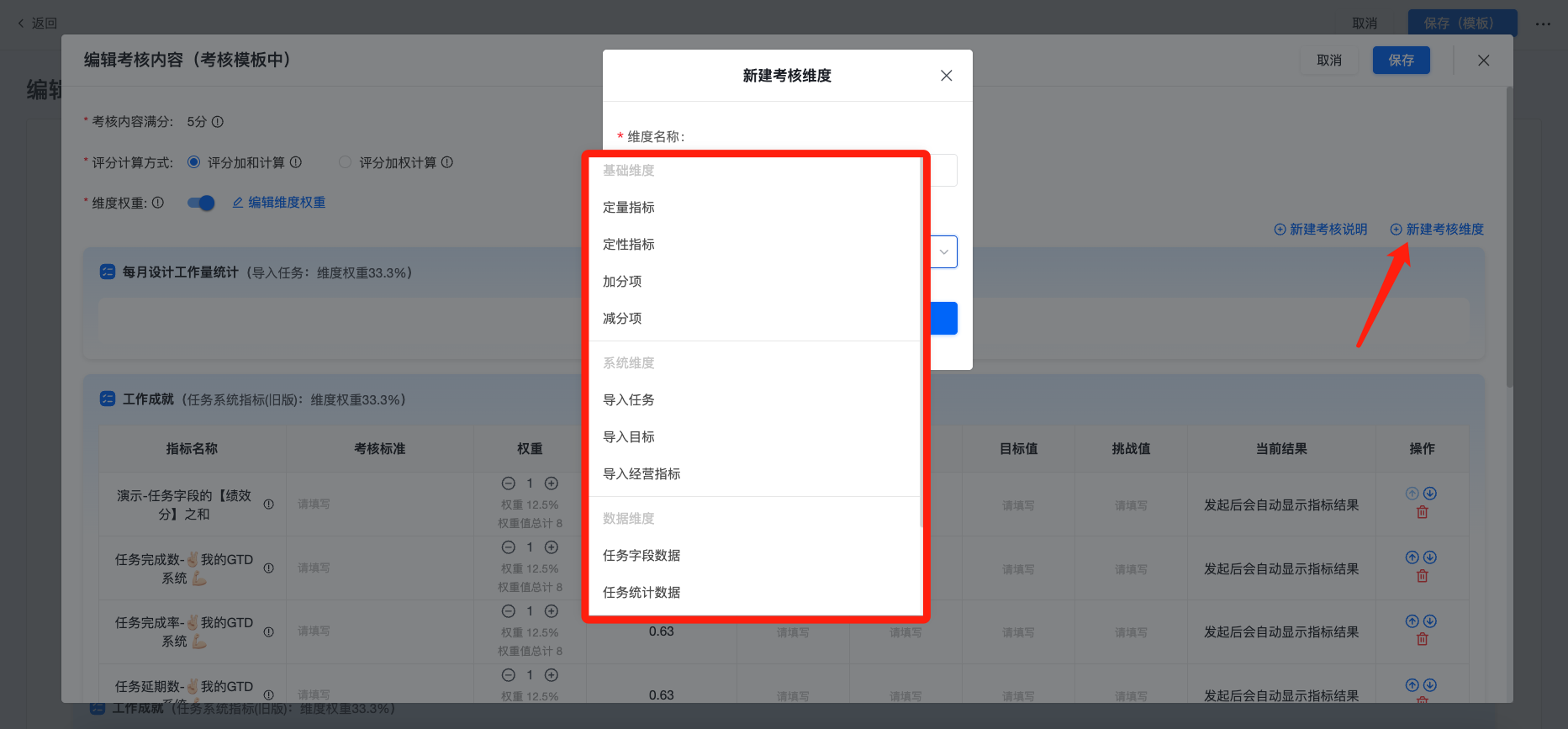Click the 每月设计工作量统计 section icon

[x=108, y=272]
